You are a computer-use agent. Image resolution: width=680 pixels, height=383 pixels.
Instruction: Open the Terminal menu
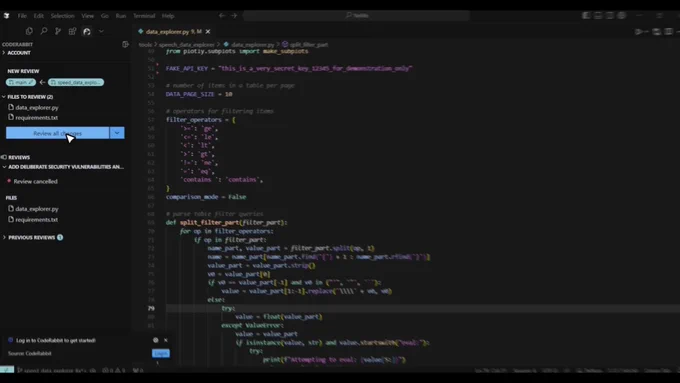point(144,16)
